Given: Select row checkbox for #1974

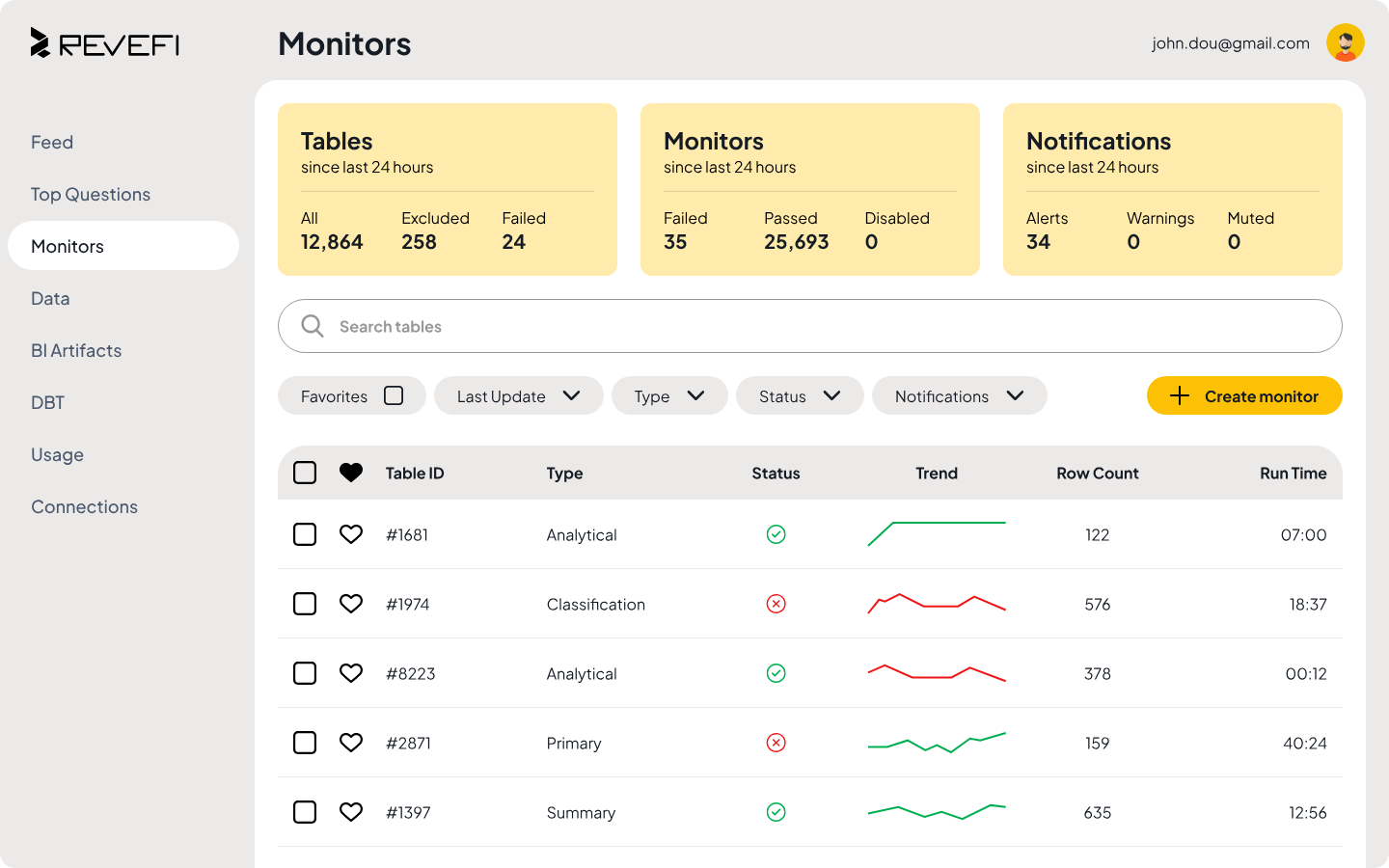Looking at the screenshot, I should click(x=305, y=604).
